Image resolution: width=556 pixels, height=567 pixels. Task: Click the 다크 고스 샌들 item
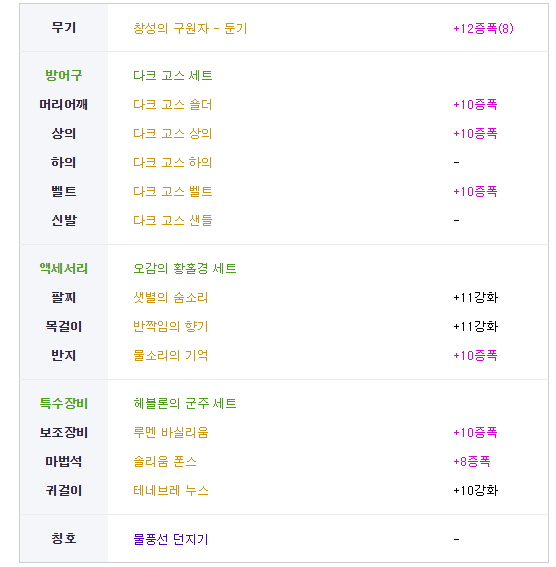click(x=172, y=220)
